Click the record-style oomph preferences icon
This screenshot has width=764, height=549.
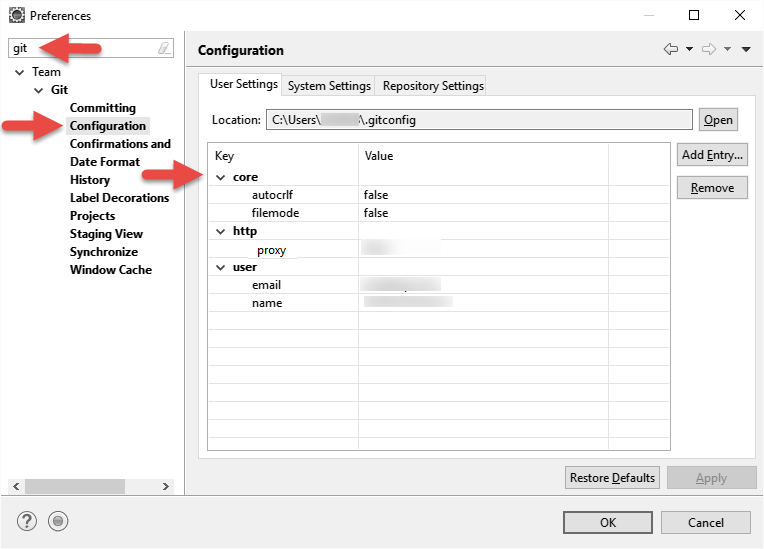(58, 521)
